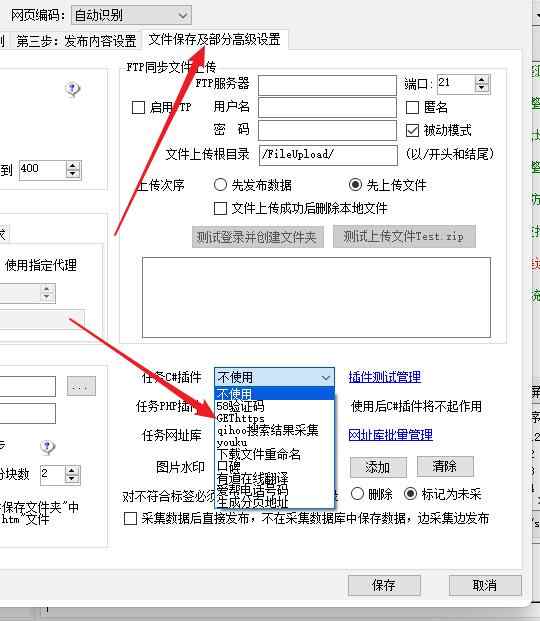Enable the 启用FTP checkbox

[138, 107]
